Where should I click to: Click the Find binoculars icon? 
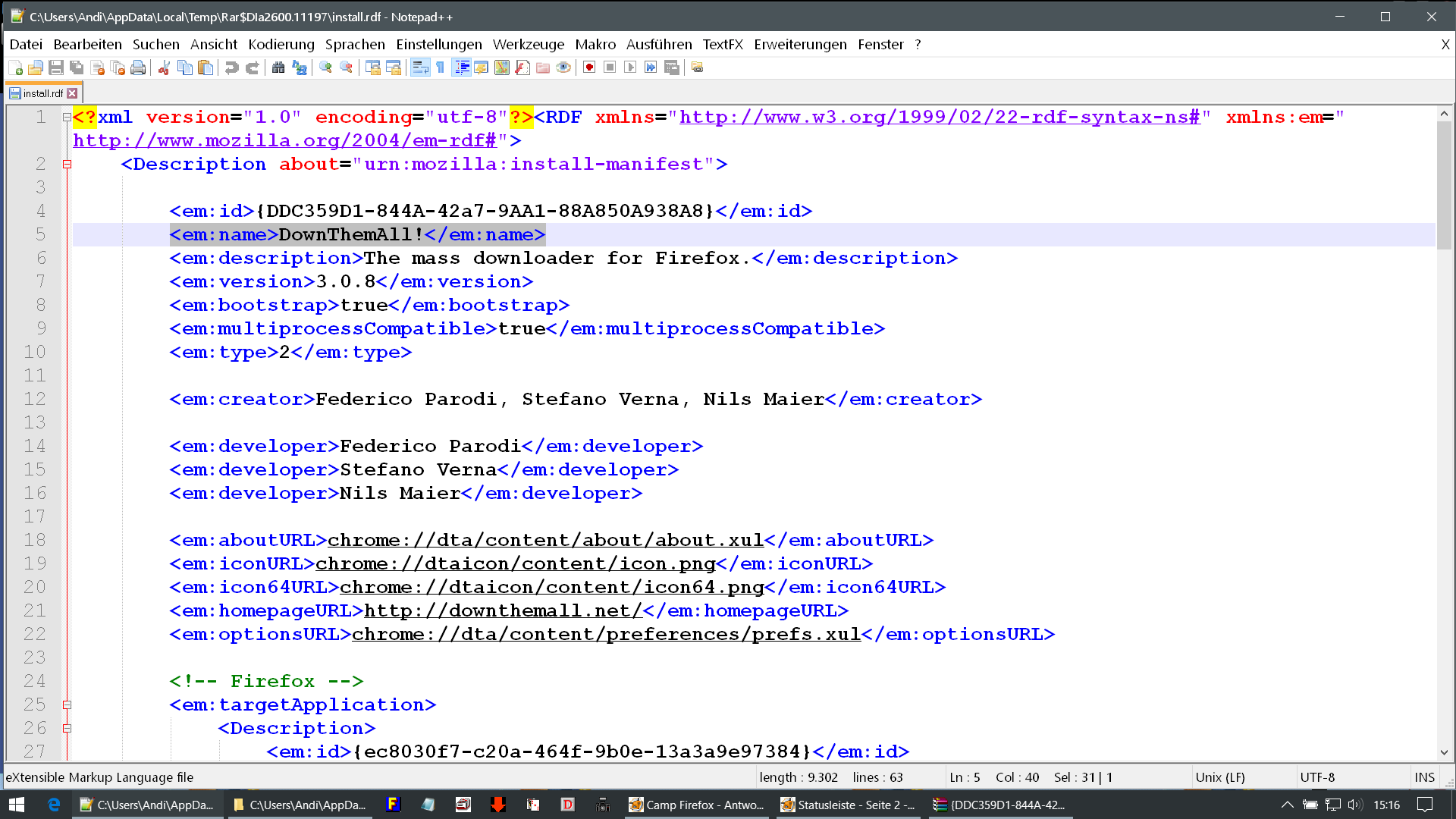tap(278, 67)
